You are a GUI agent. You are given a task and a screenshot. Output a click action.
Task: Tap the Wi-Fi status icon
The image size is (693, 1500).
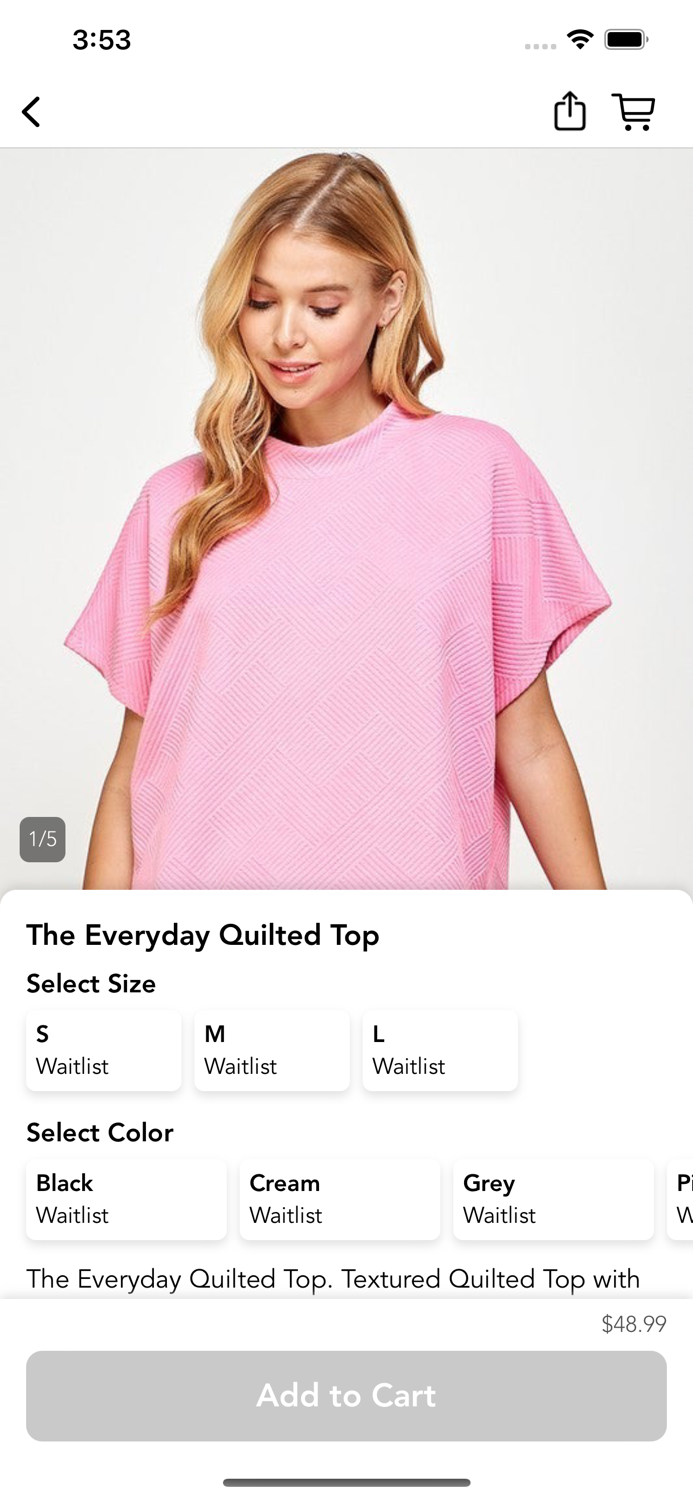click(580, 40)
